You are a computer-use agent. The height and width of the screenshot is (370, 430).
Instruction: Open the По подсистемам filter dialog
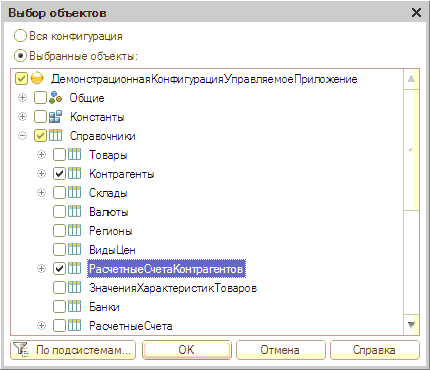73,350
